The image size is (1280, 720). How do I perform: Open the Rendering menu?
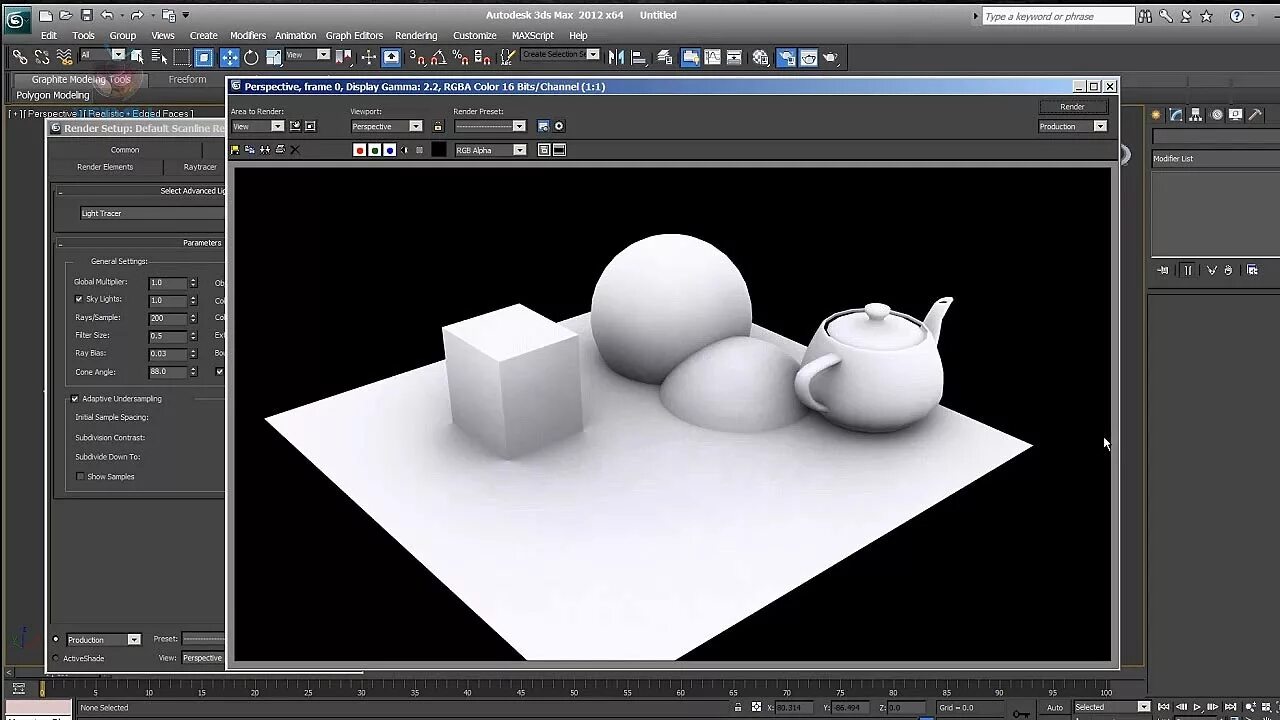416,35
